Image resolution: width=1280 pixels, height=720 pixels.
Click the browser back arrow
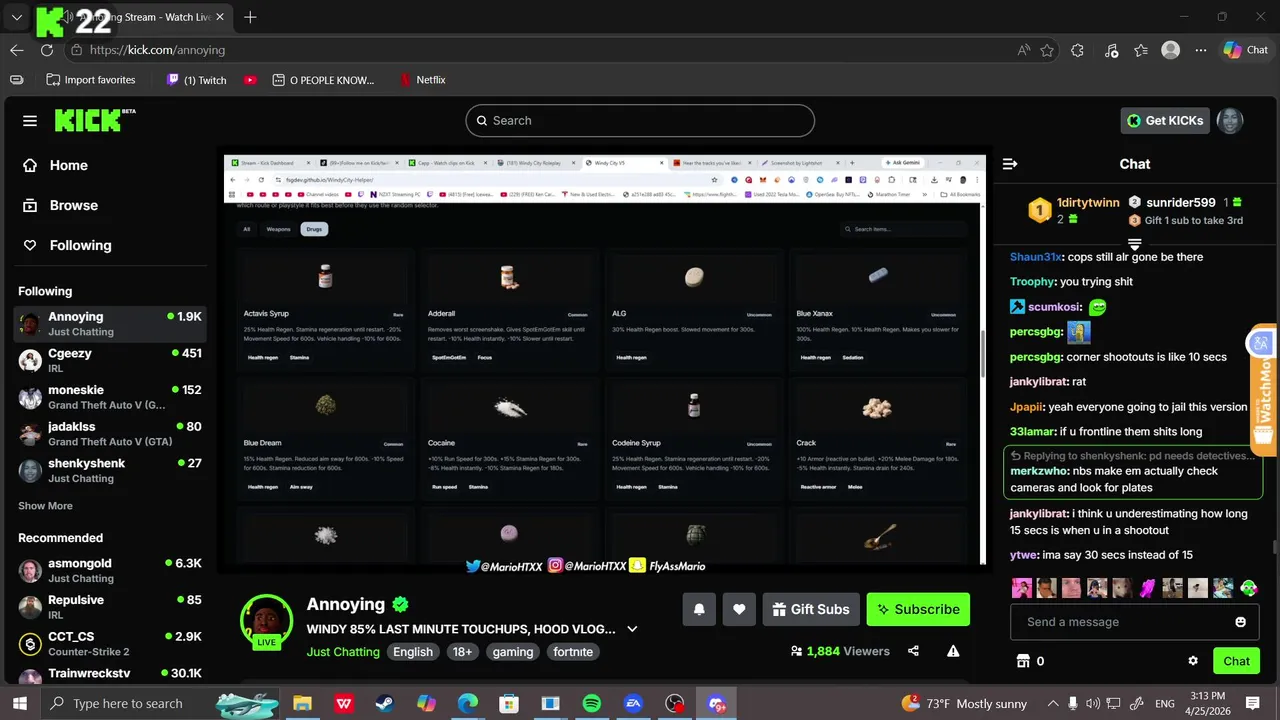[x=17, y=50]
